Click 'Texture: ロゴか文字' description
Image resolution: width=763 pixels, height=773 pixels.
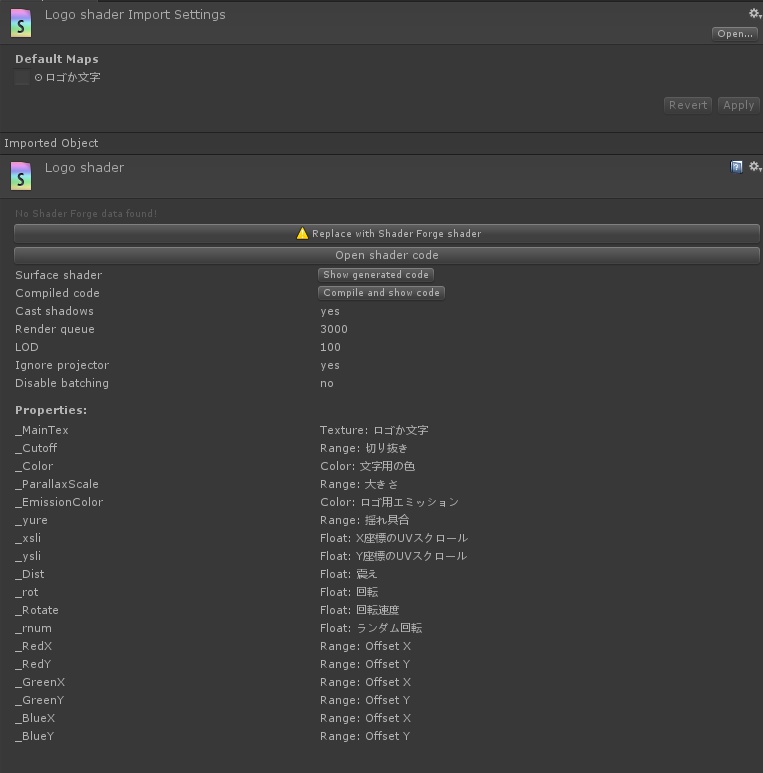pos(374,430)
